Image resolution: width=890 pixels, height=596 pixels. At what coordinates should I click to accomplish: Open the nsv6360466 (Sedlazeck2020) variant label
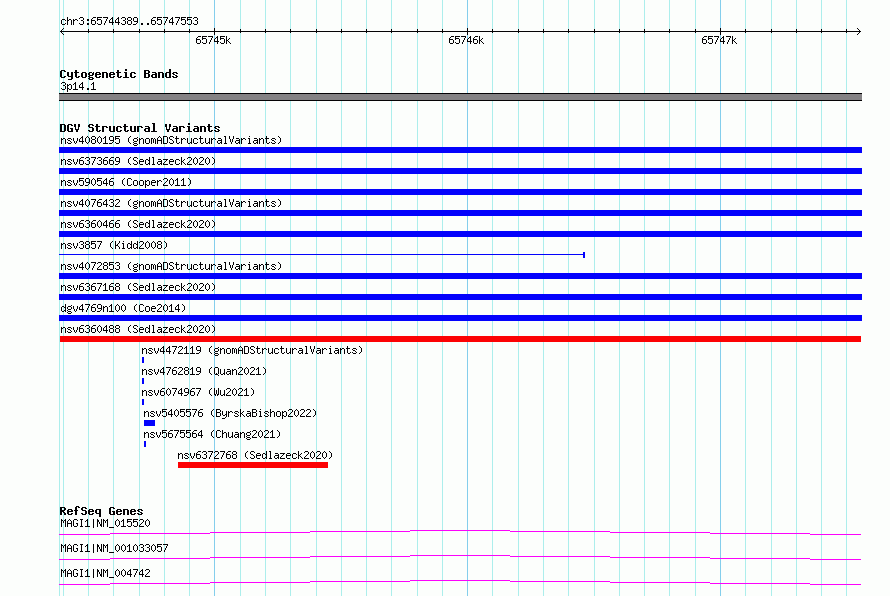(138, 224)
